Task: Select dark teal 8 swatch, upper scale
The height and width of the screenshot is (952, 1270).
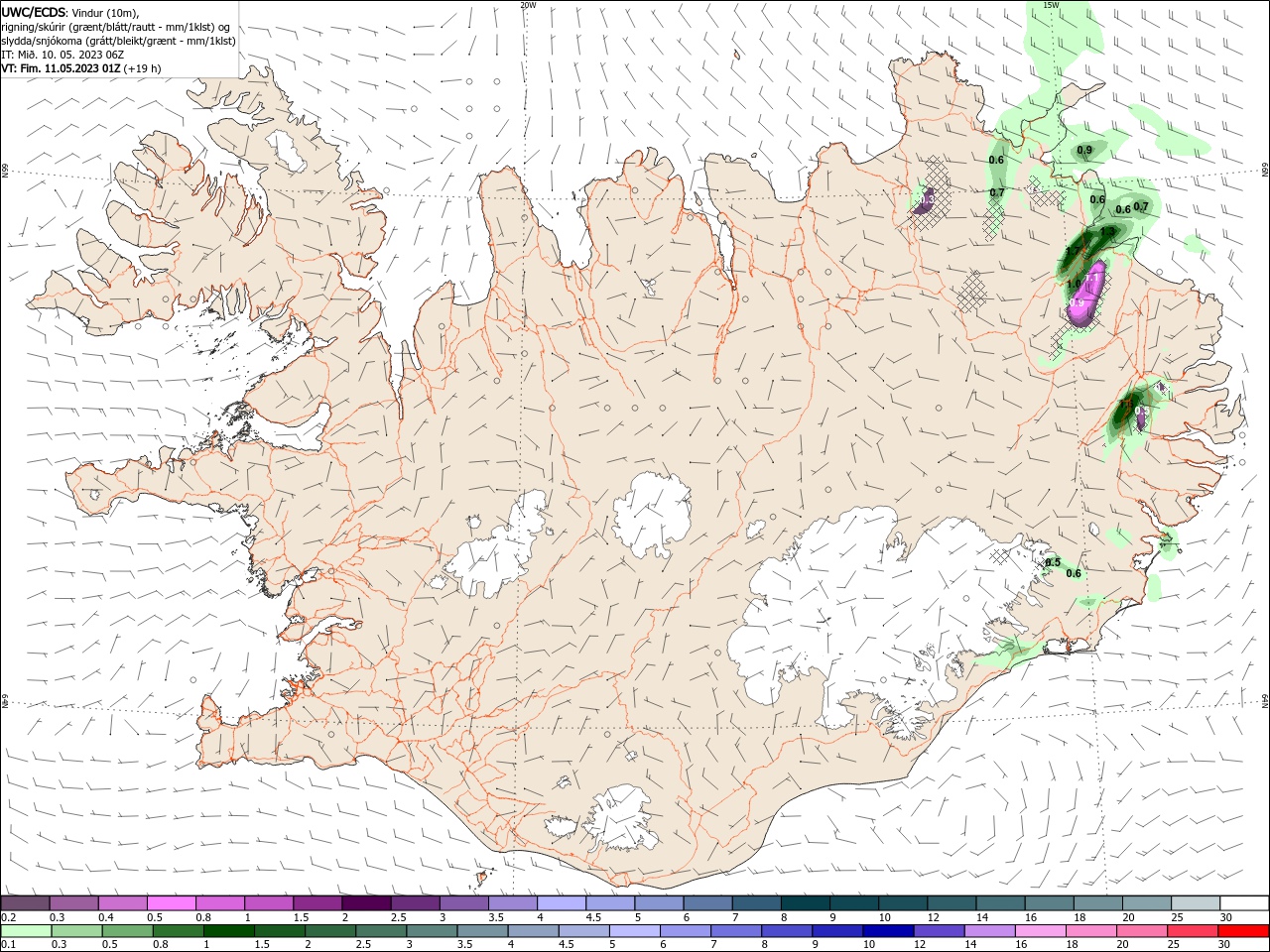Action: pyautogui.click(x=804, y=903)
